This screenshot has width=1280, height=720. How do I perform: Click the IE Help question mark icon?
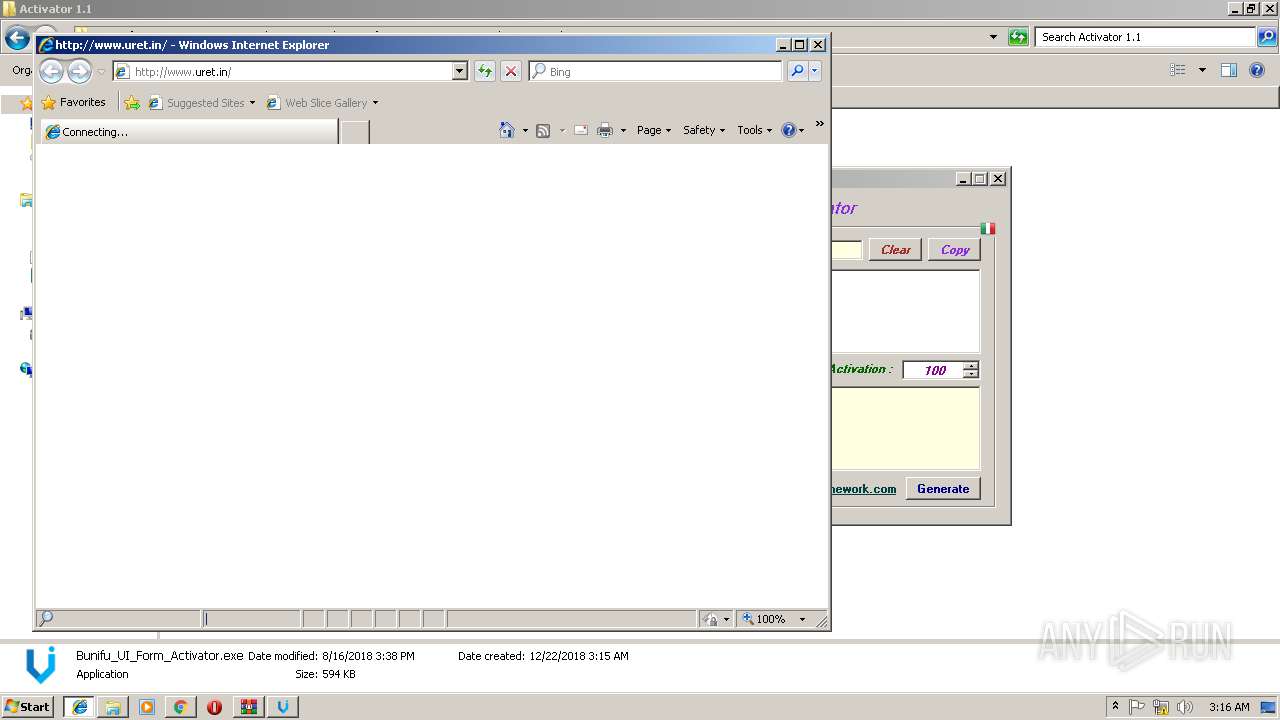coord(789,130)
